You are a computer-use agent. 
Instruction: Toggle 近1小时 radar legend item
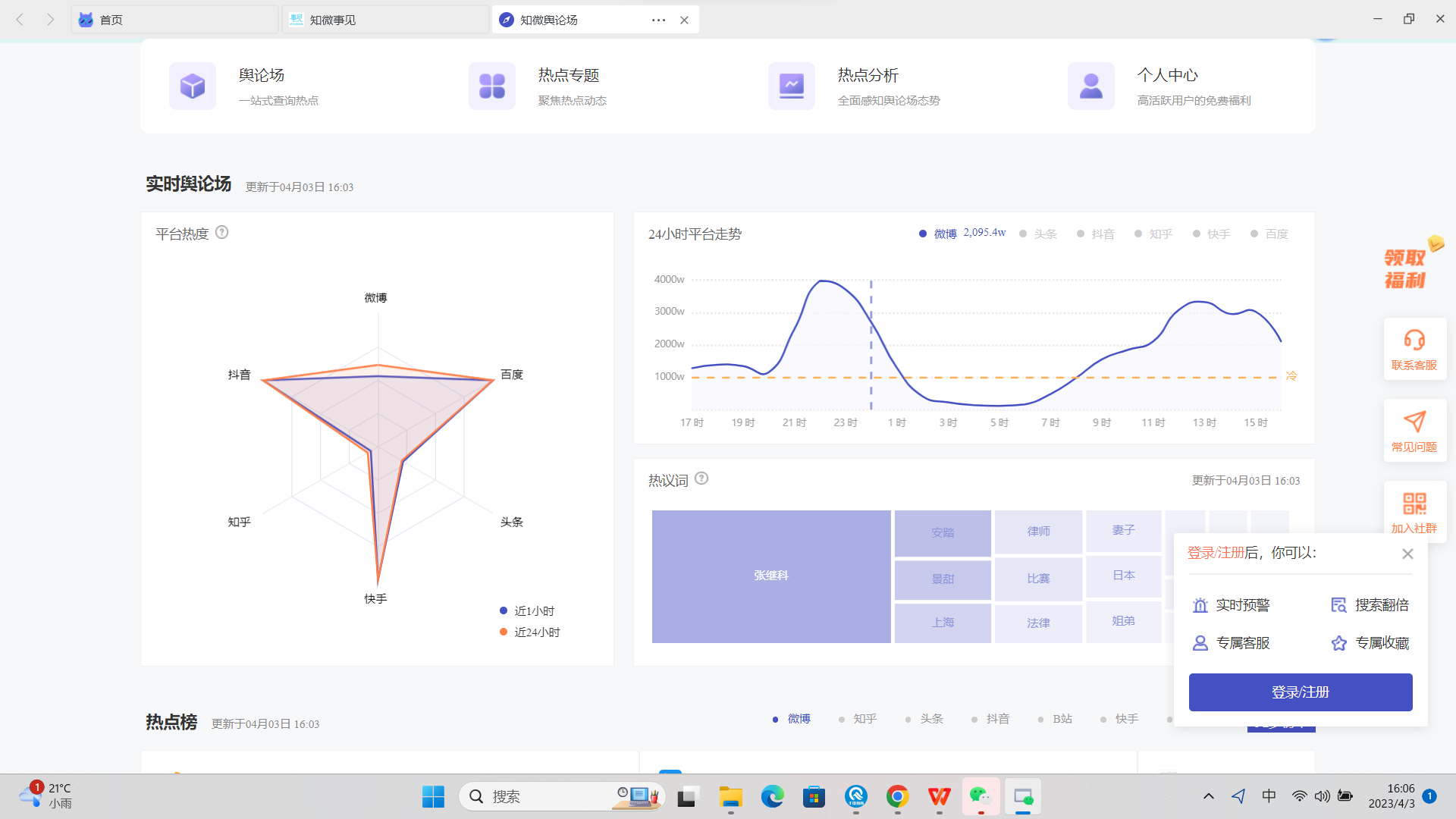[x=527, y=611]
